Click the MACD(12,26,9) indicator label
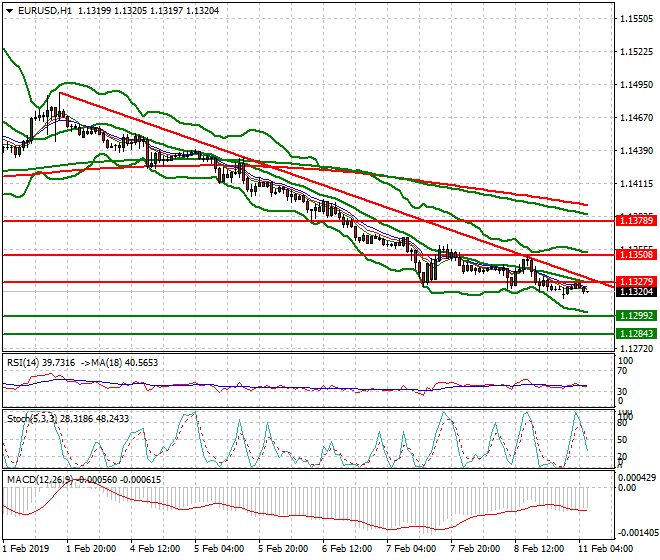660x560 pixels. [40, 480]
